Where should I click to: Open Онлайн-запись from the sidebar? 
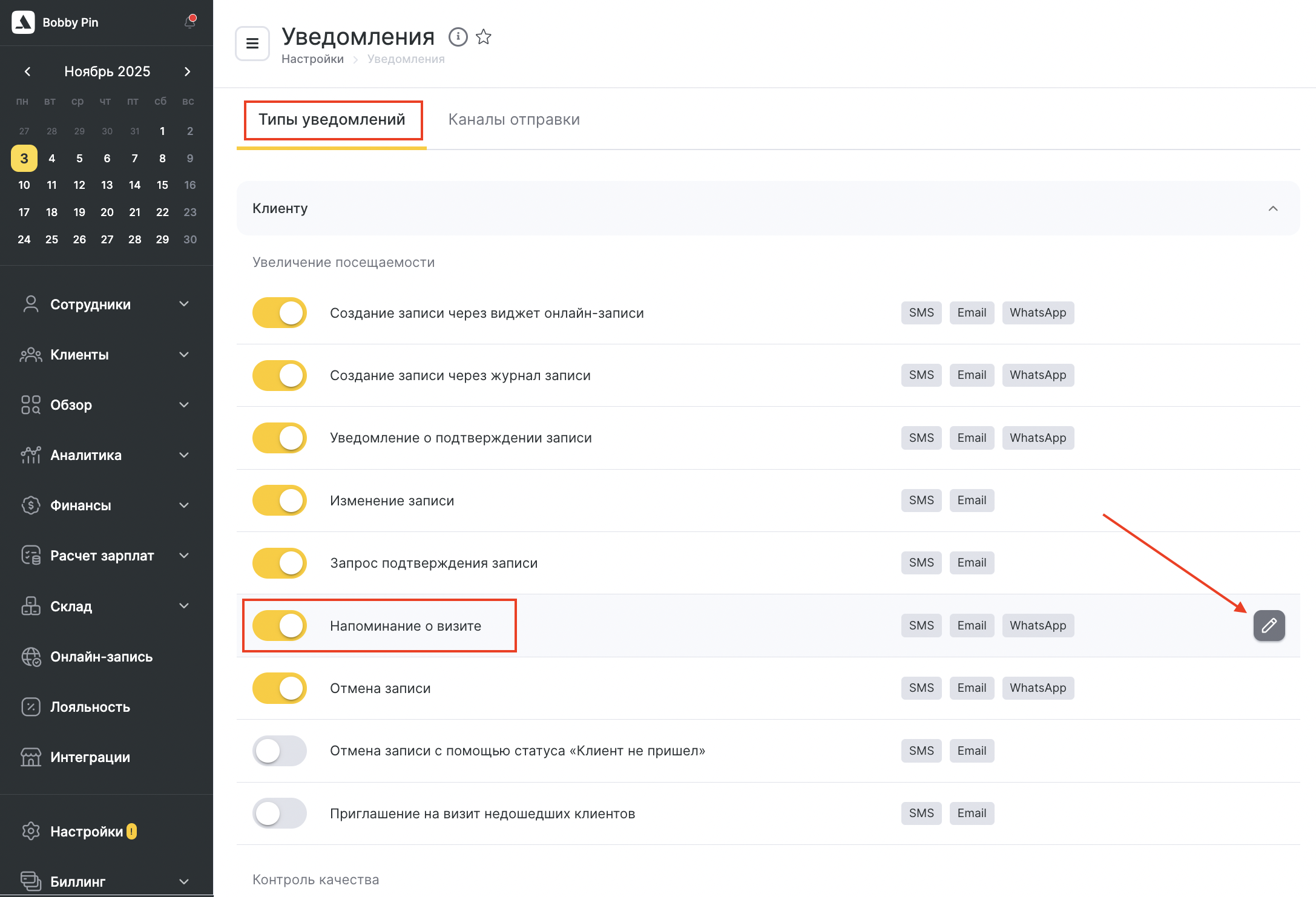pos(101,657)
